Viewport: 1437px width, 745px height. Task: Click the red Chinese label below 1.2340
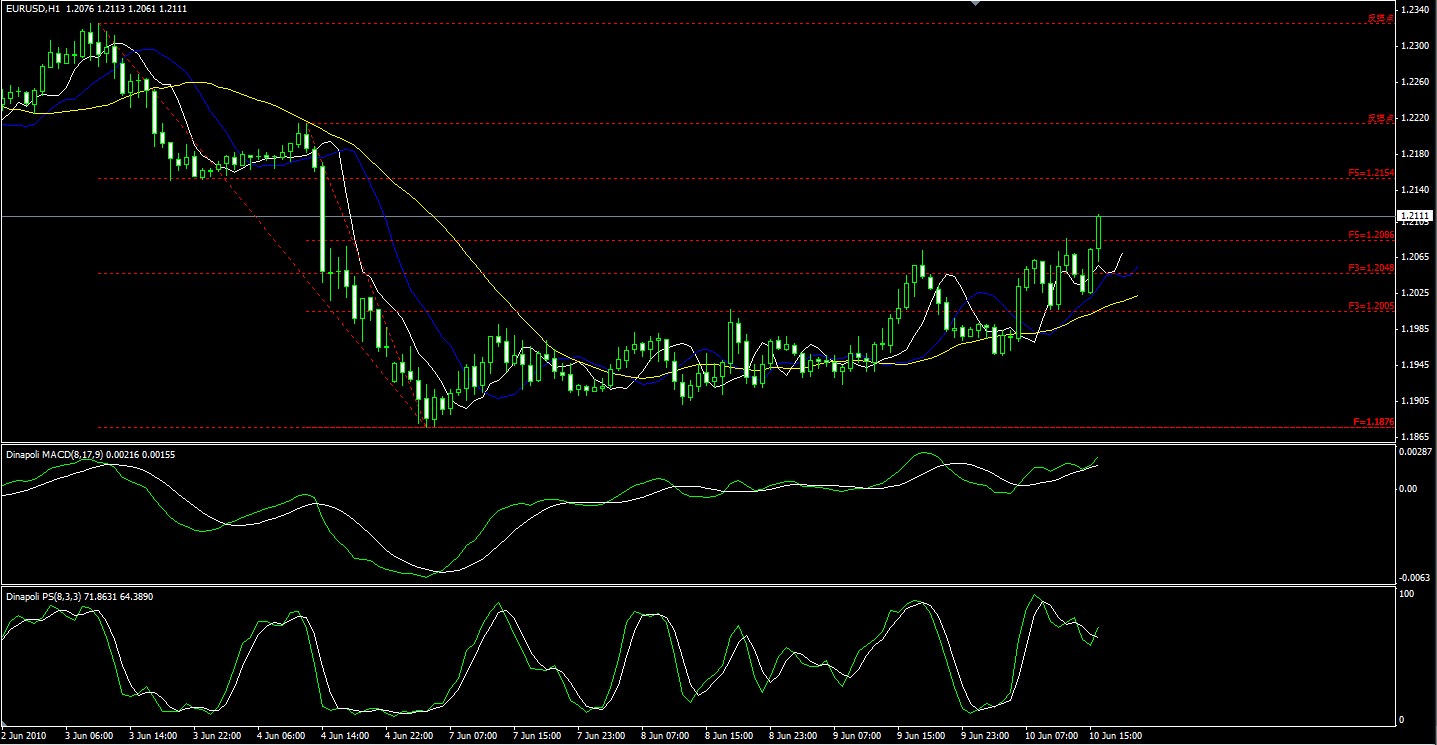[1381, 18]
